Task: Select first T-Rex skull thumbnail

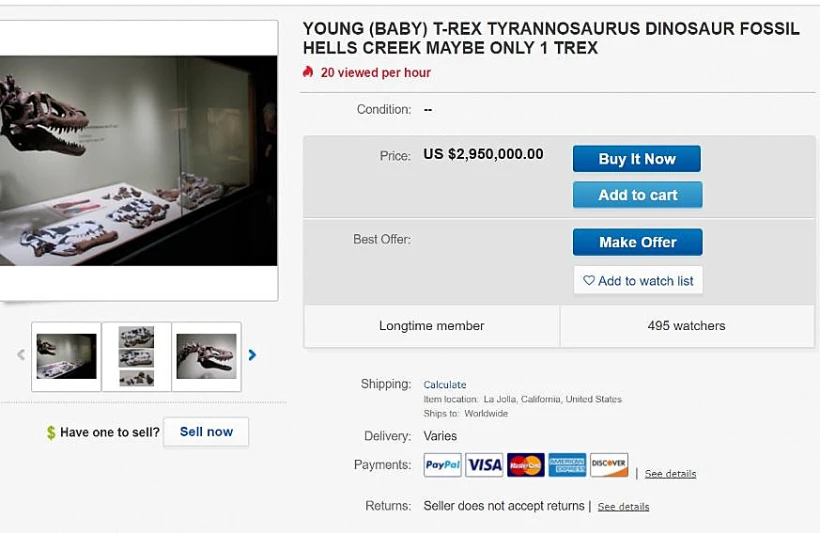Action: click(66, 356)
